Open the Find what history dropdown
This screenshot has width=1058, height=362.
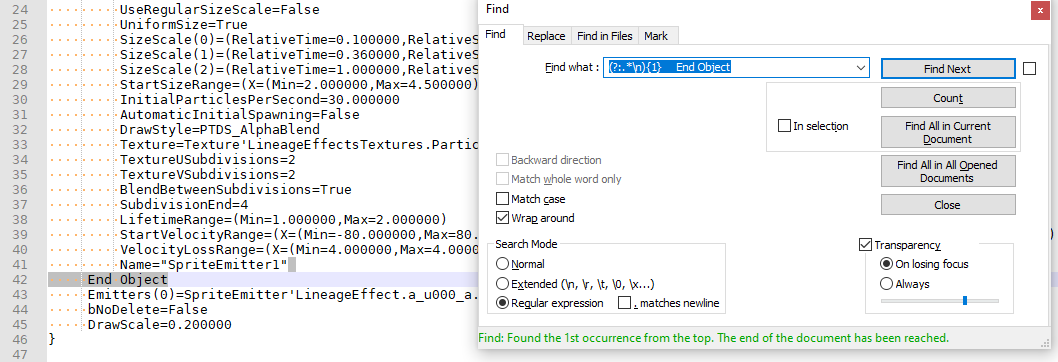coord(860,68)
